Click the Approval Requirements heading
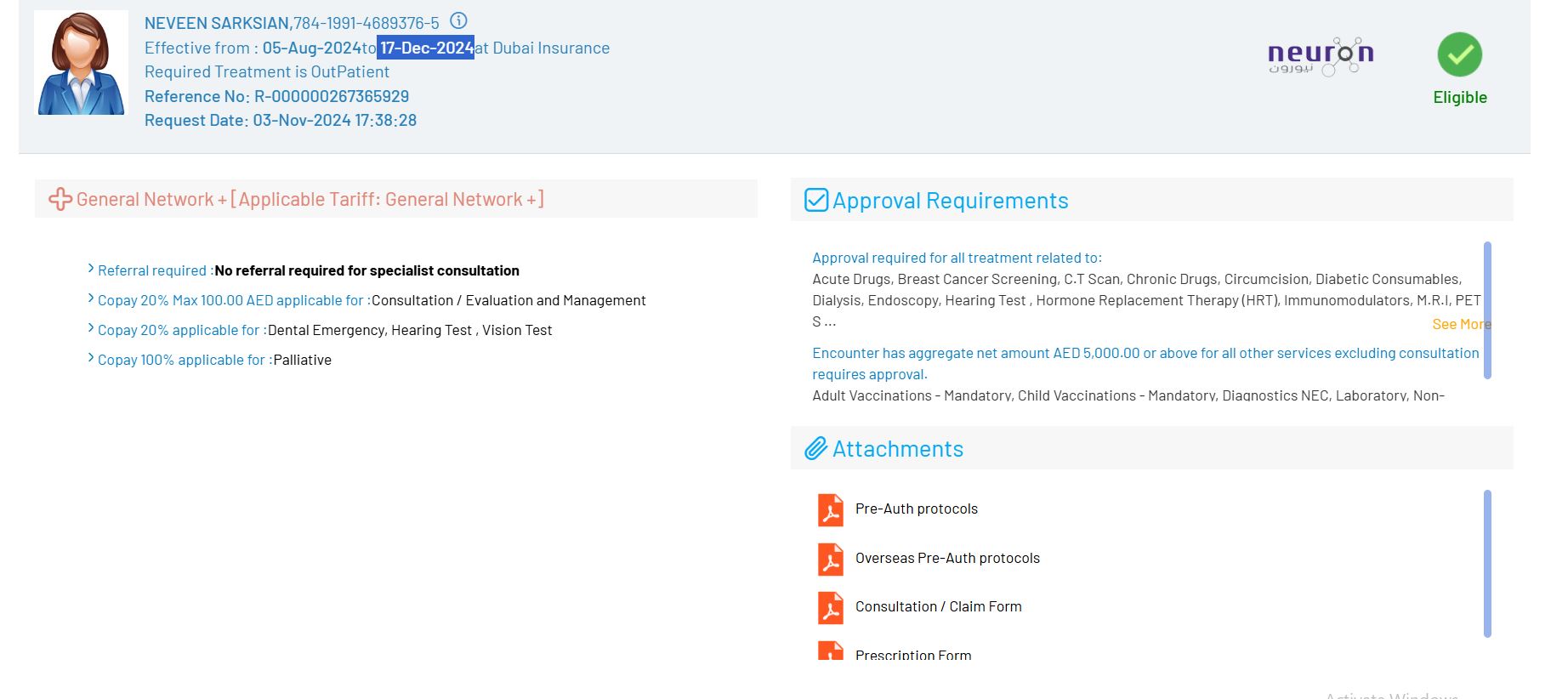1568x699 pixels. point(951,200)
